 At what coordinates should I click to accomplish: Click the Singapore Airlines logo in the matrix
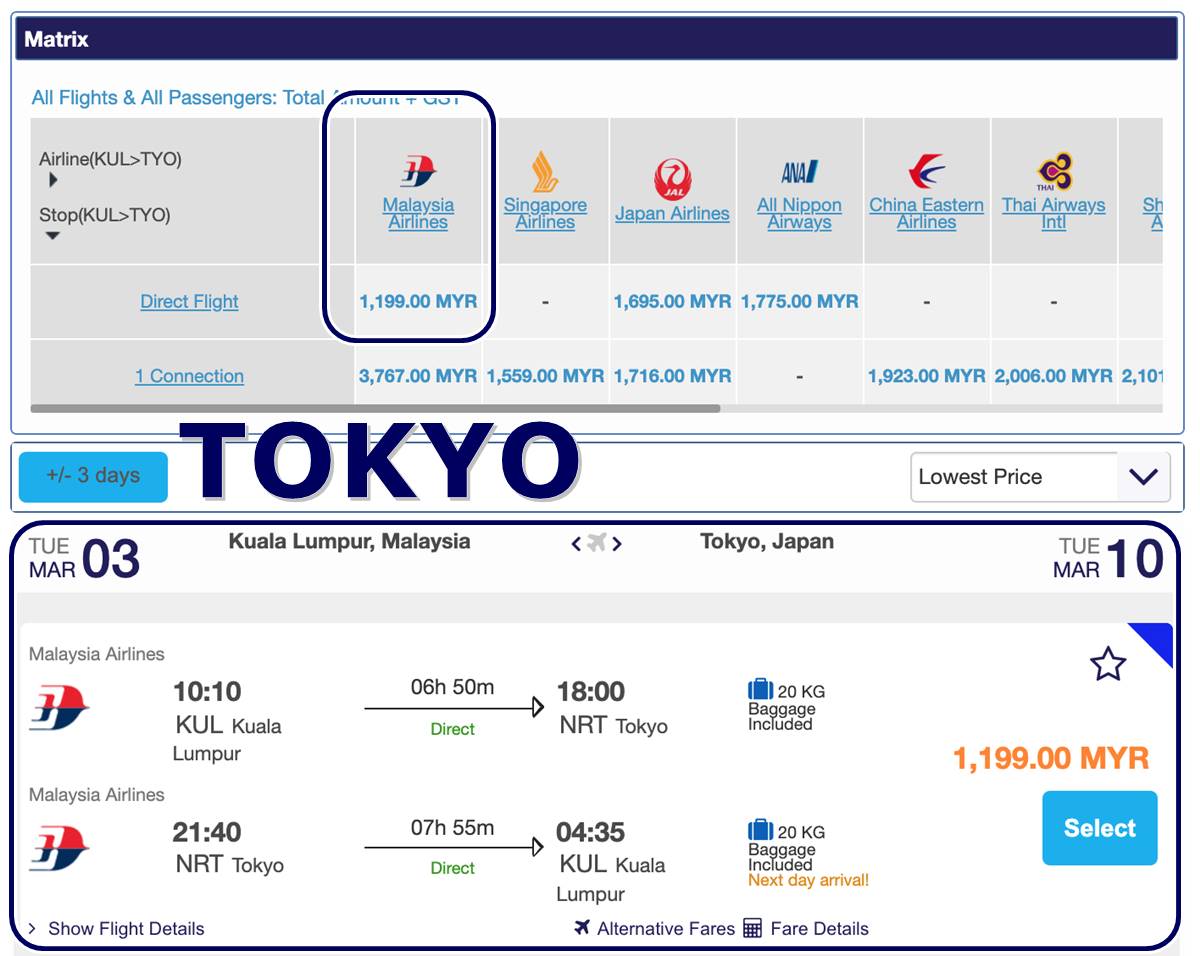[x=545, y=172]
